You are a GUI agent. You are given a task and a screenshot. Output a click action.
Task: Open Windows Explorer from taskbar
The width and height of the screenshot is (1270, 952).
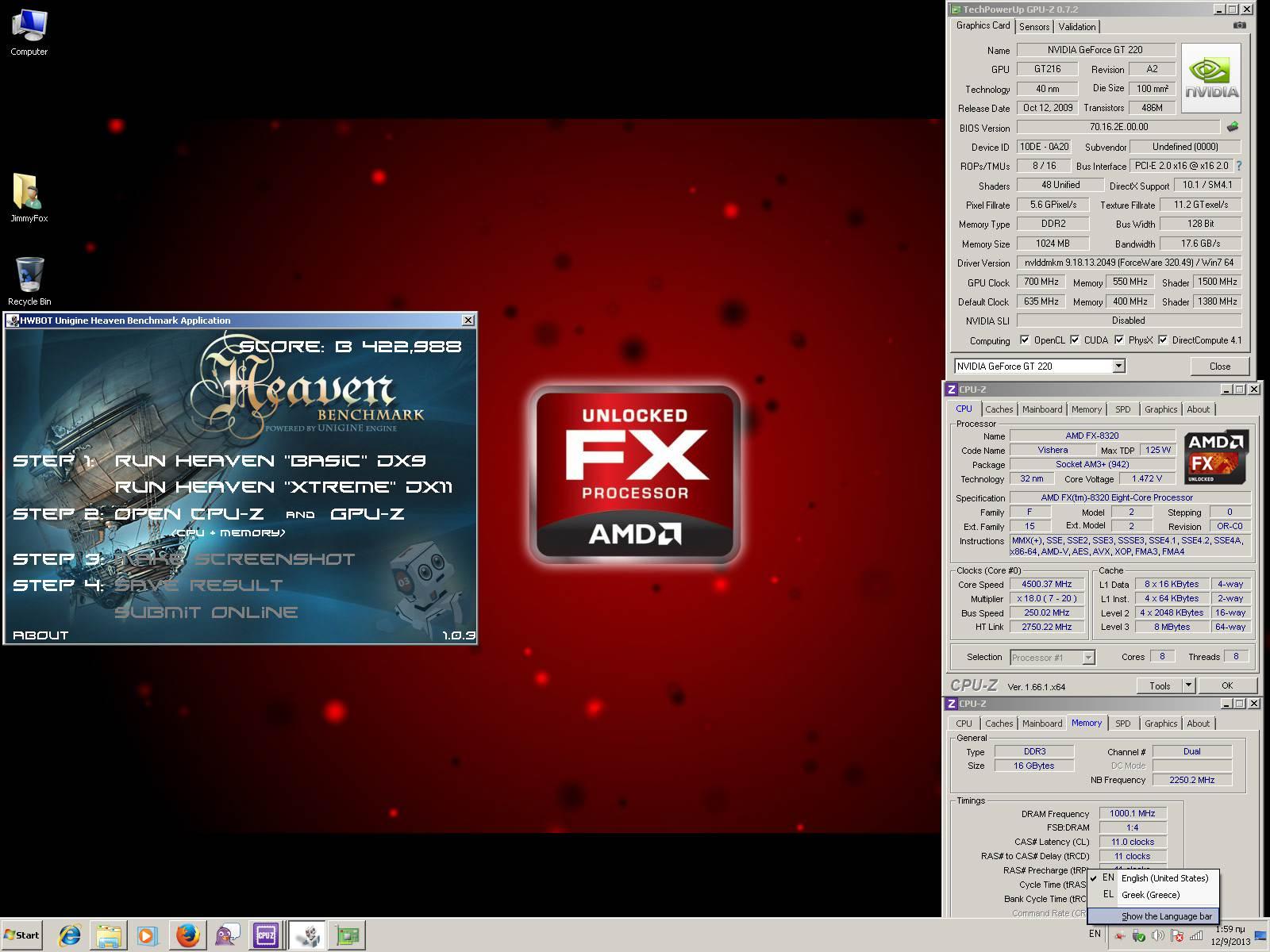coord(109,936)
